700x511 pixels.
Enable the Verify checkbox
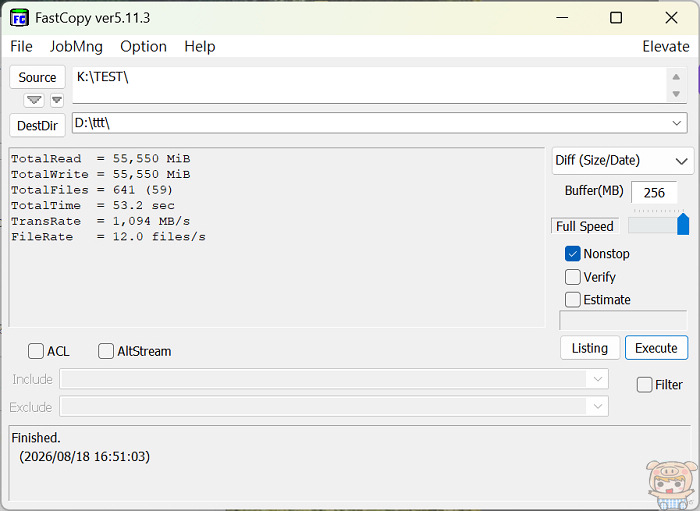[x=573, y=277]
